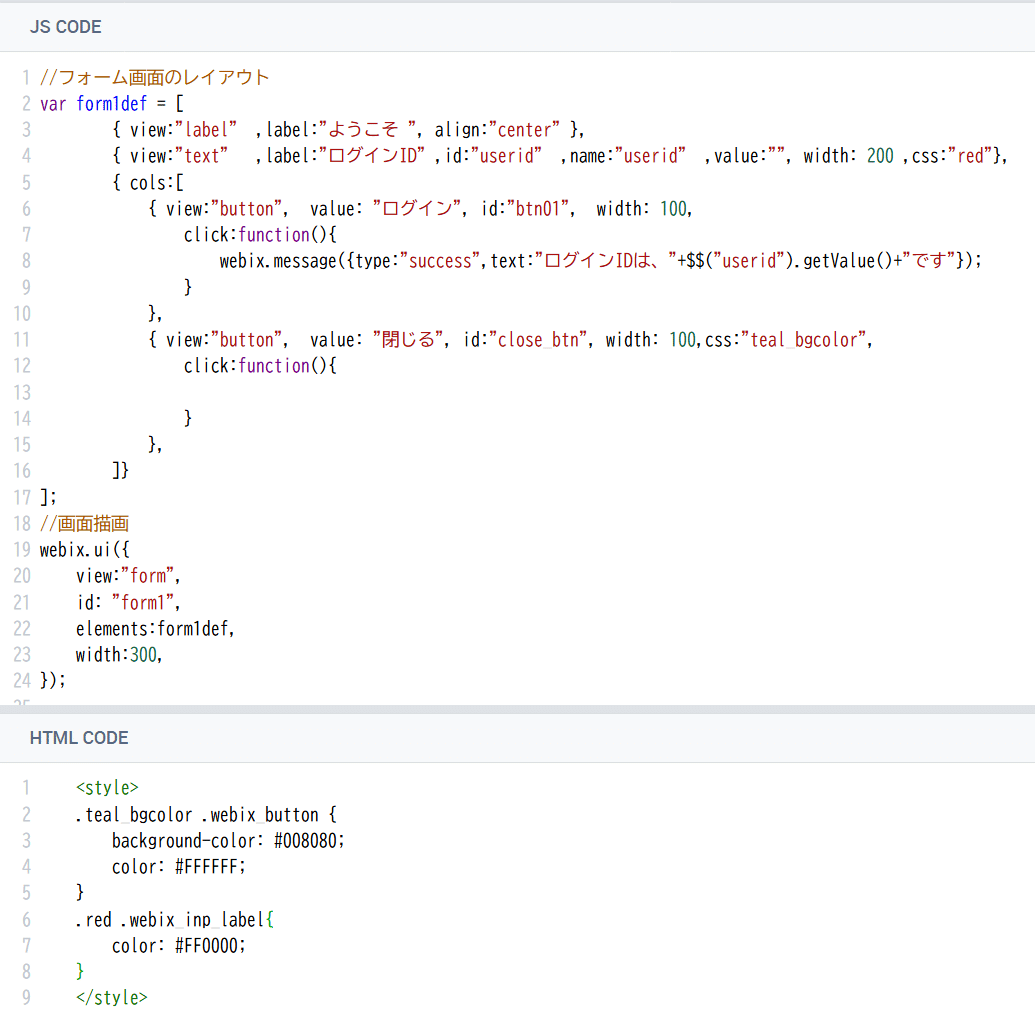This screenshot has width=1035, height=1022.
Task: Select the HTML CODE panel header
Action: point(79,738)
